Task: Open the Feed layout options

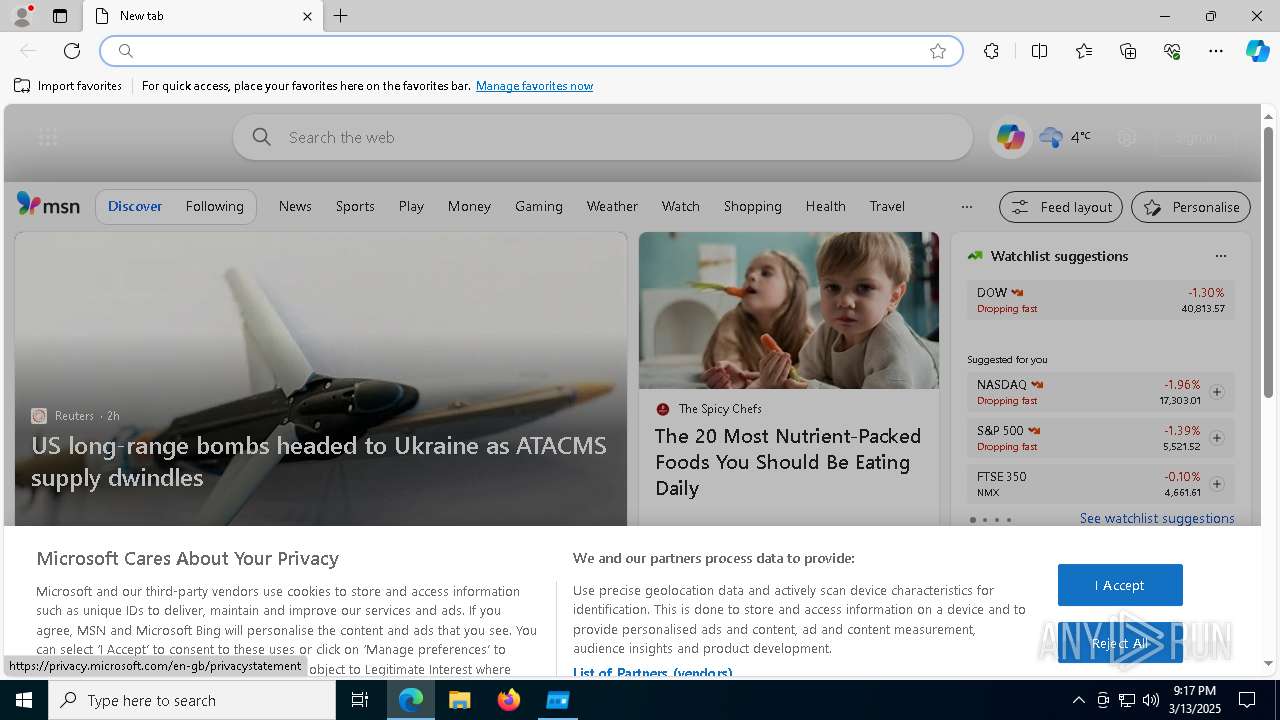Action: (1061, 207)
